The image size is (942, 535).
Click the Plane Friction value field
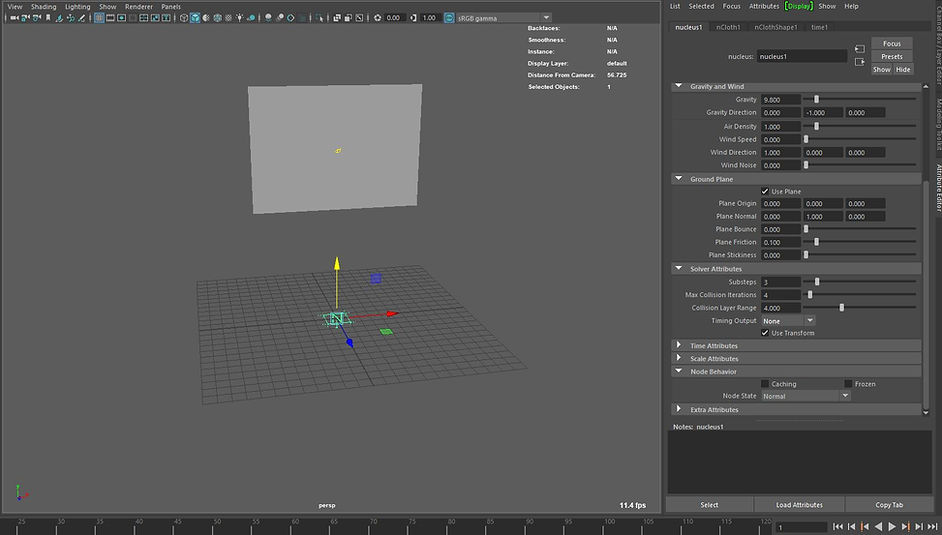780,242
